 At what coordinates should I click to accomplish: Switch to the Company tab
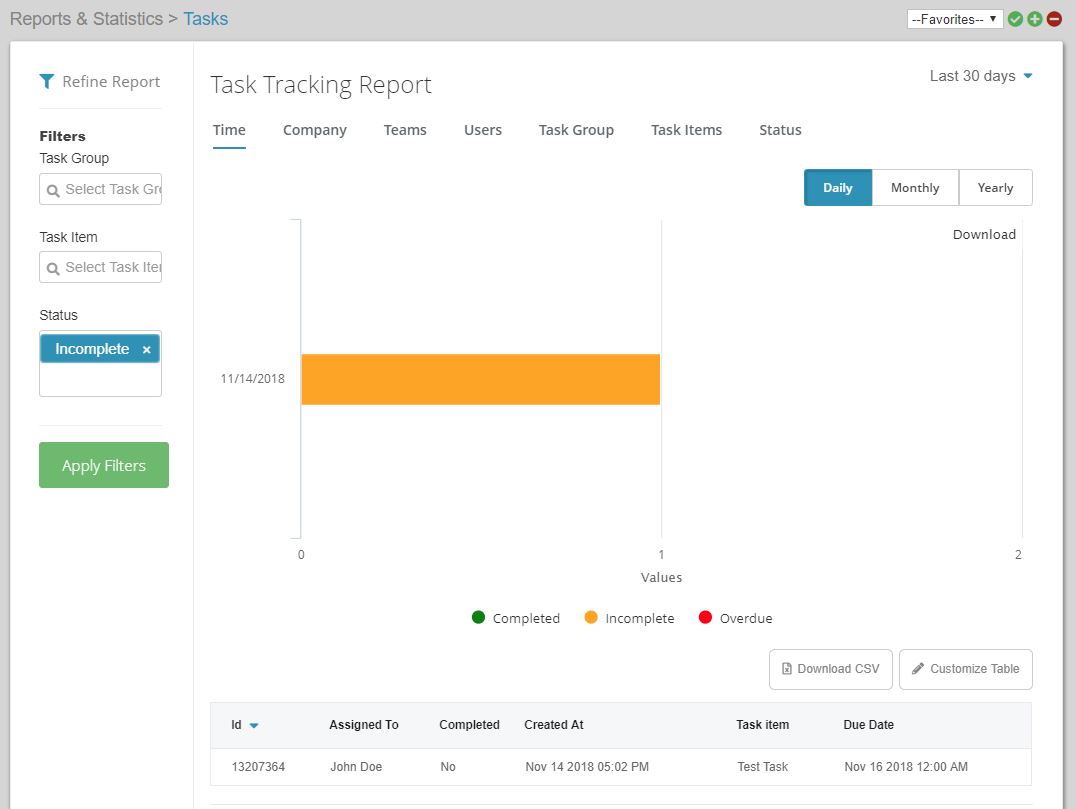(314, 130)
